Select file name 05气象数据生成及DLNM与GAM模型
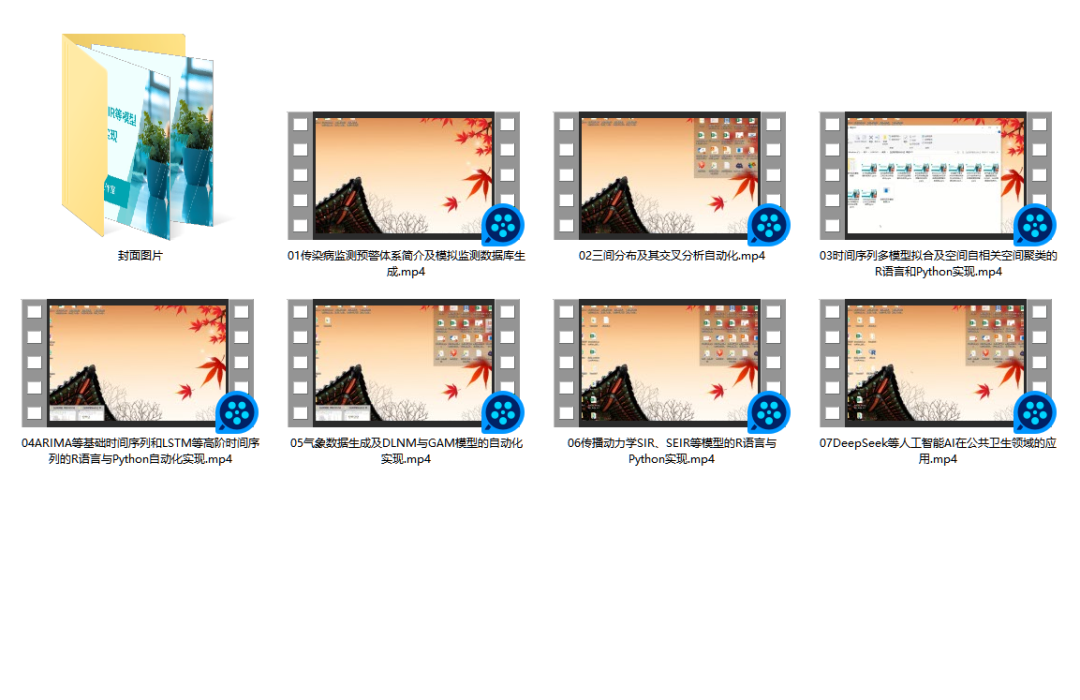 coord(406,451)
